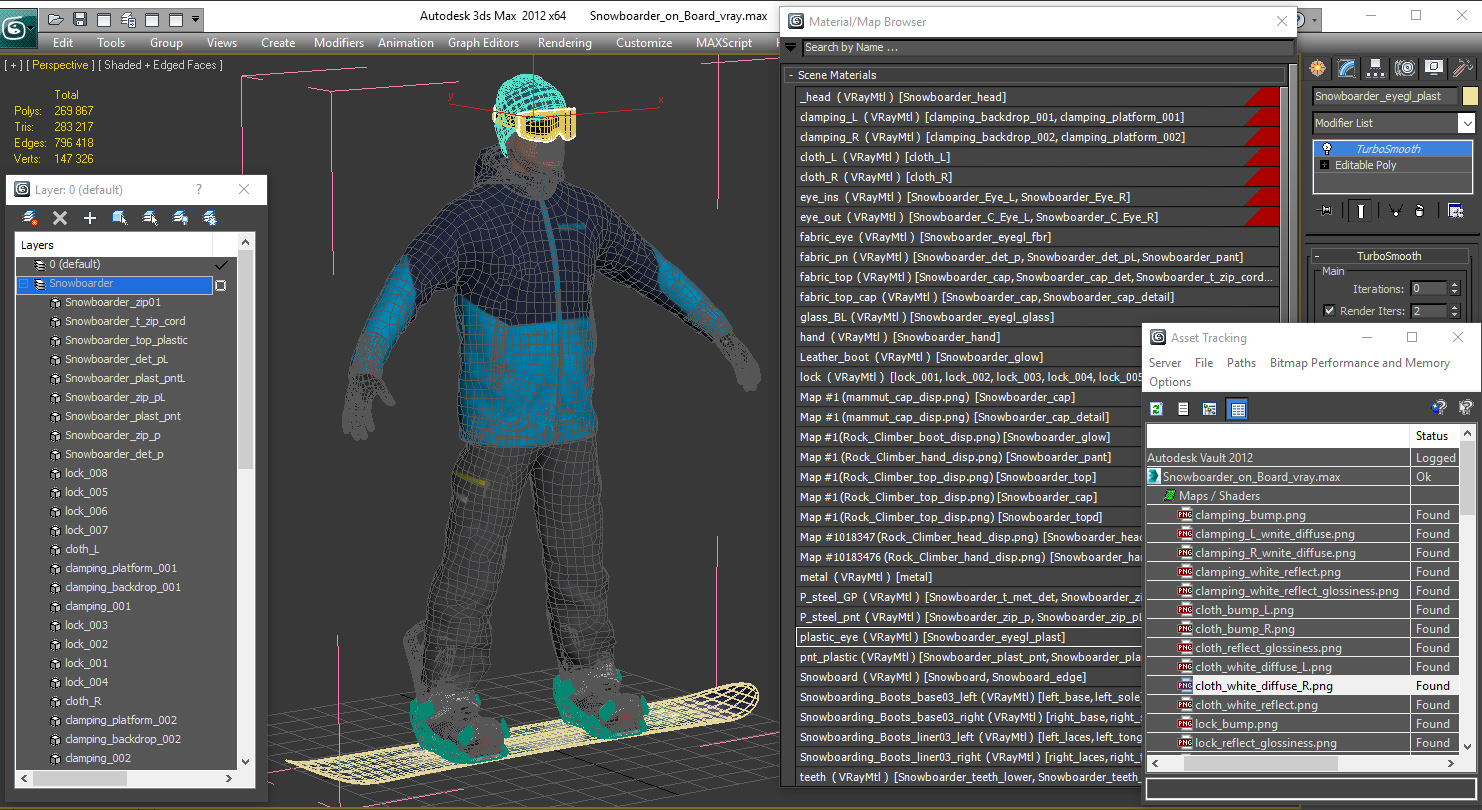Viewport: 1482px width, 810px height.
Task: Click the Open File folder icon
Action: (56, 19)
